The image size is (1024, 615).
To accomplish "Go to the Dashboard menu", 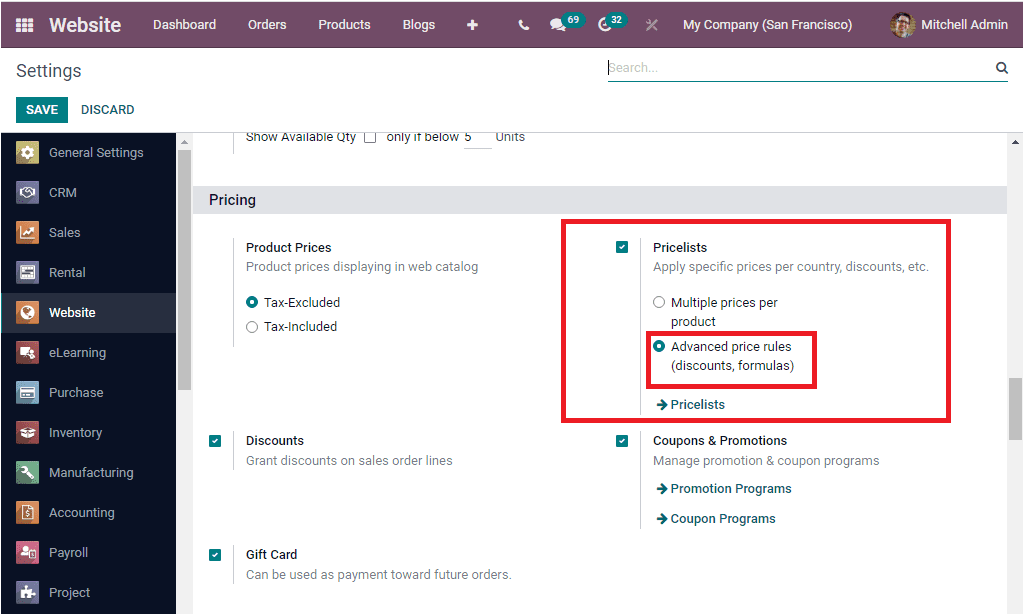I will (184, 25).
